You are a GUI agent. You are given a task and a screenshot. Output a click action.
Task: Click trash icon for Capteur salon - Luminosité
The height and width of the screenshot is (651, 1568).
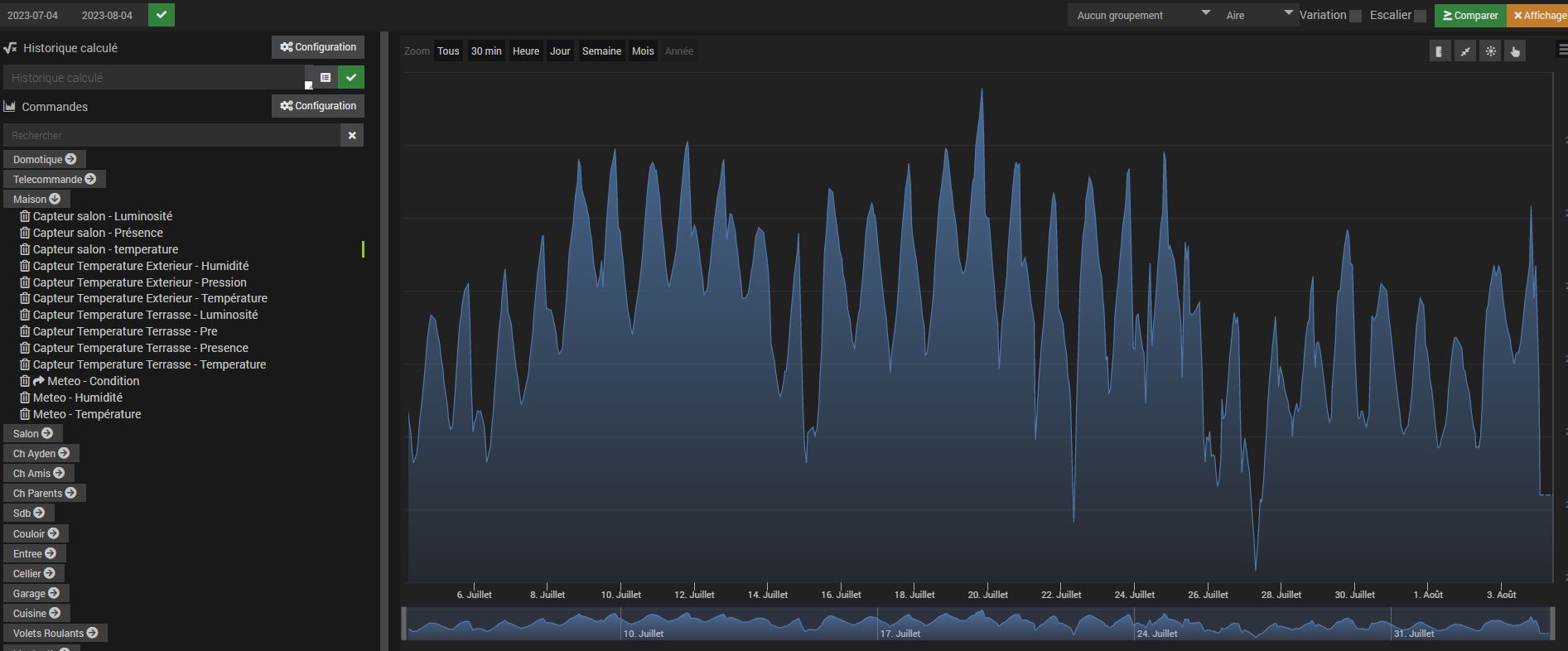25,216
